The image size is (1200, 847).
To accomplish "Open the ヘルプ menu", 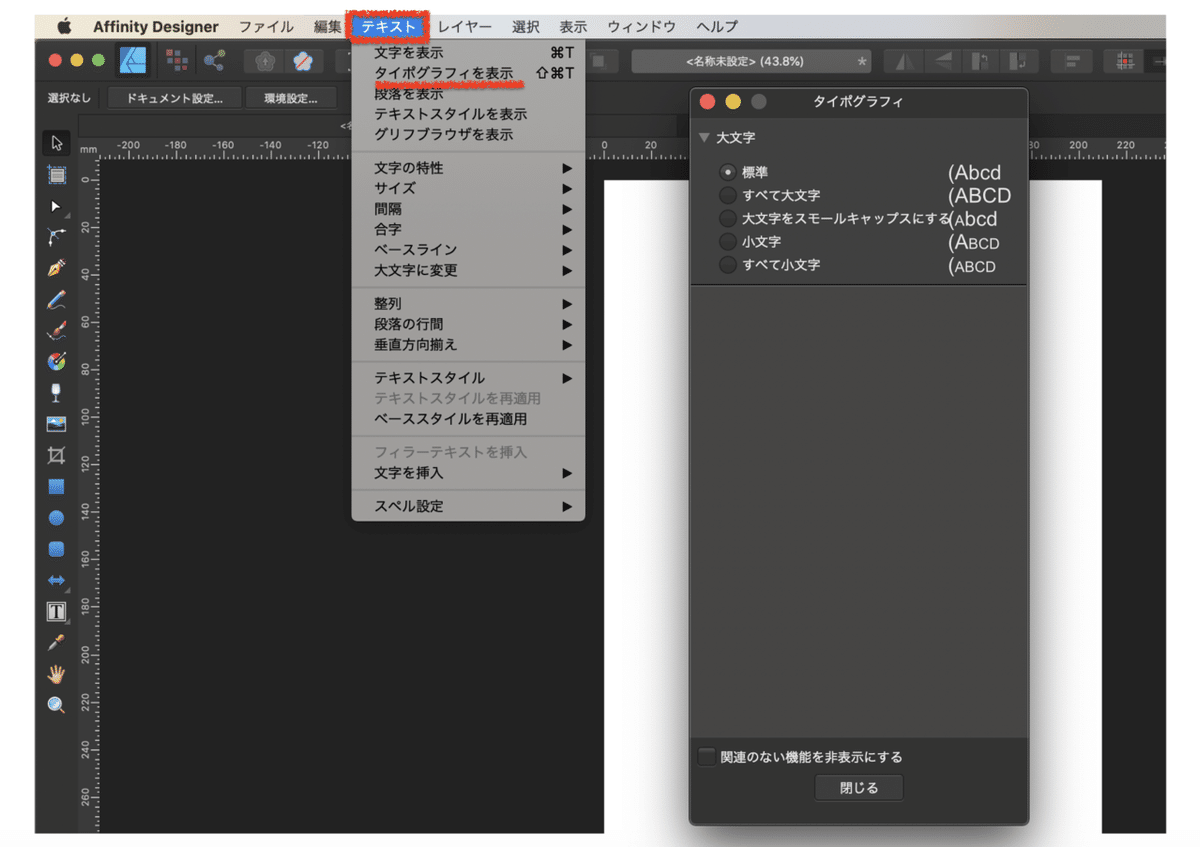I will pos(717,27).
